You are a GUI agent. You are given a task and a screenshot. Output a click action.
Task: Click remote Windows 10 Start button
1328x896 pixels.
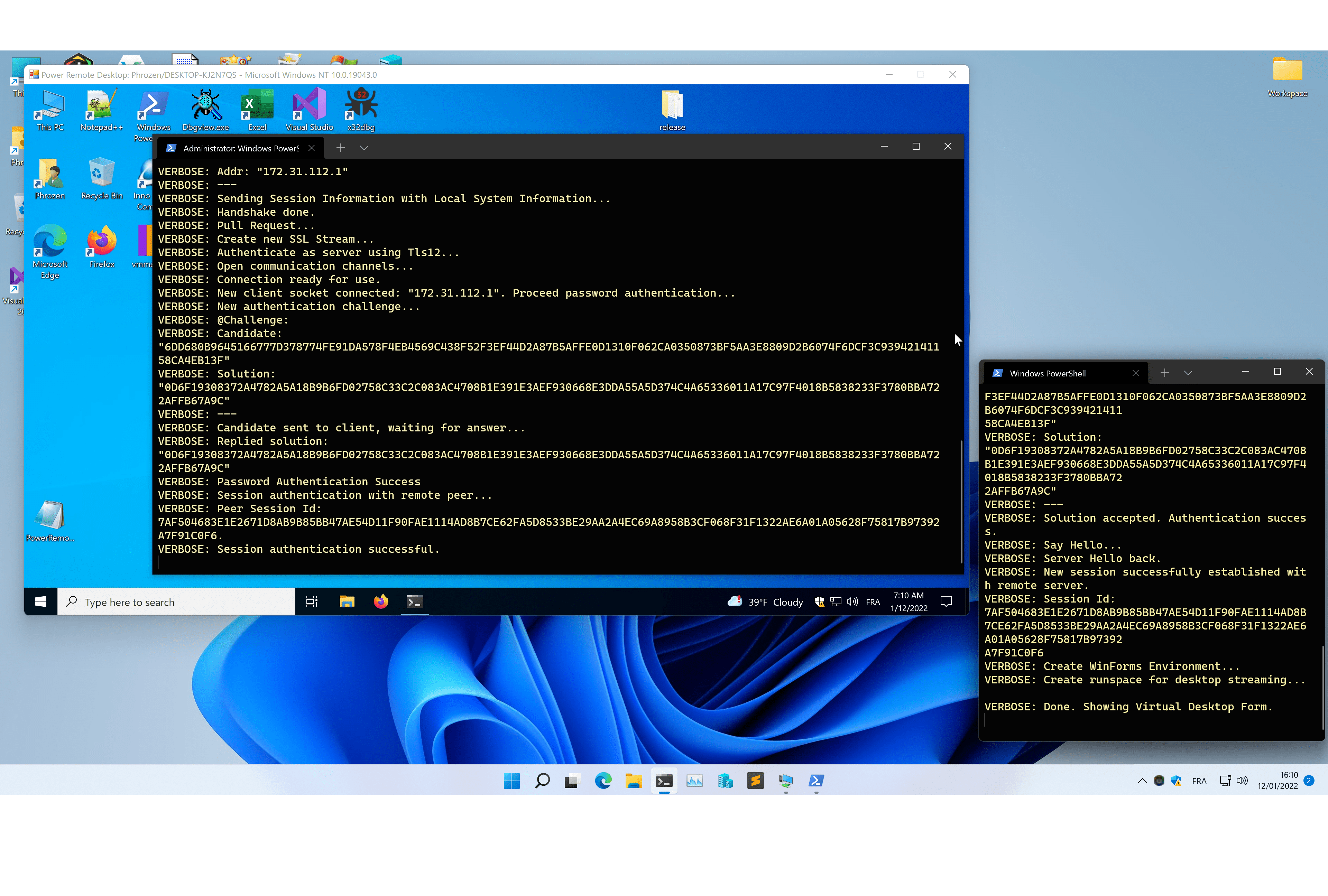click(x=40, y=601)
